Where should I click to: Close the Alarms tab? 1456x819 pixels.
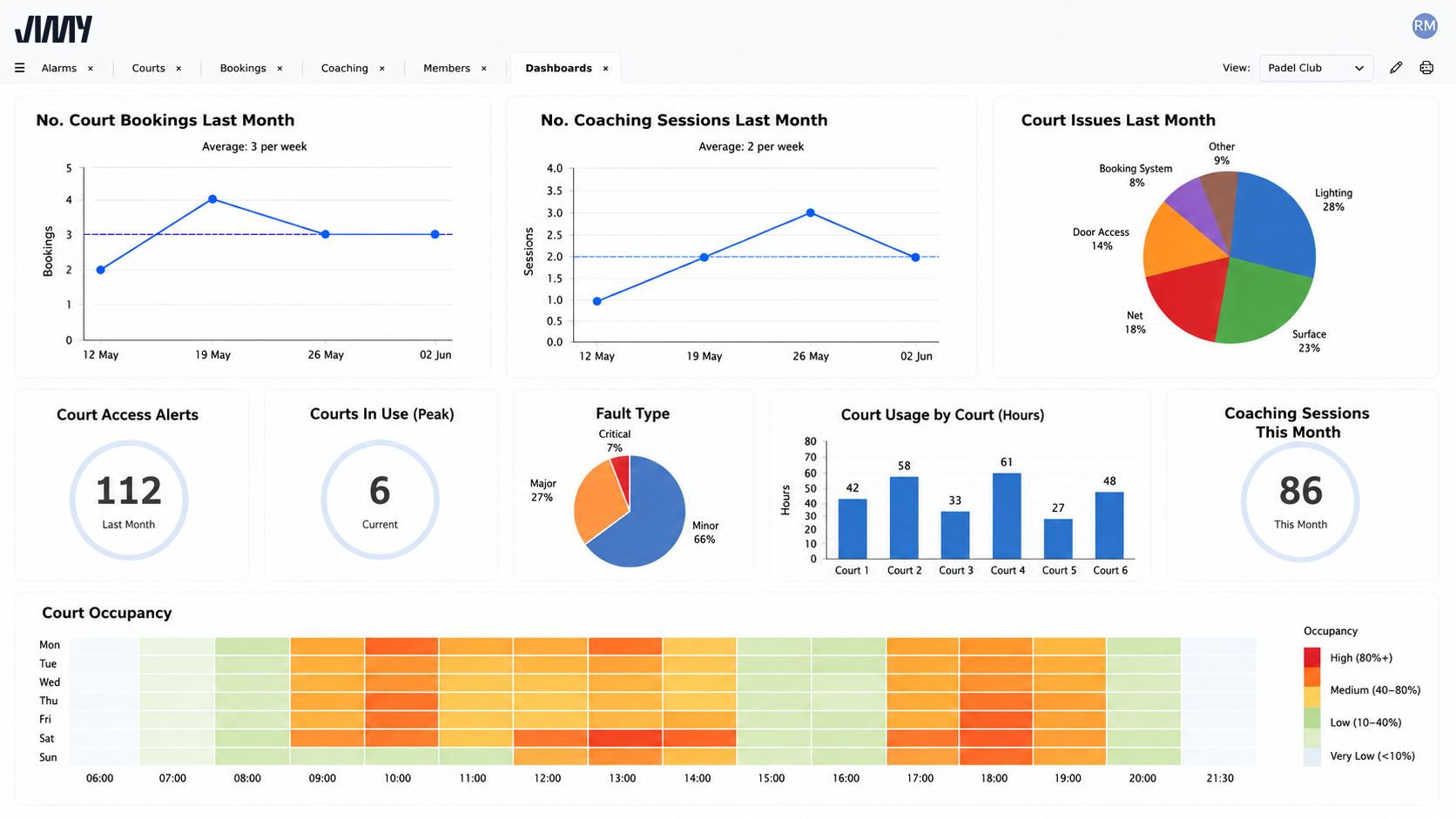[91, 69]
